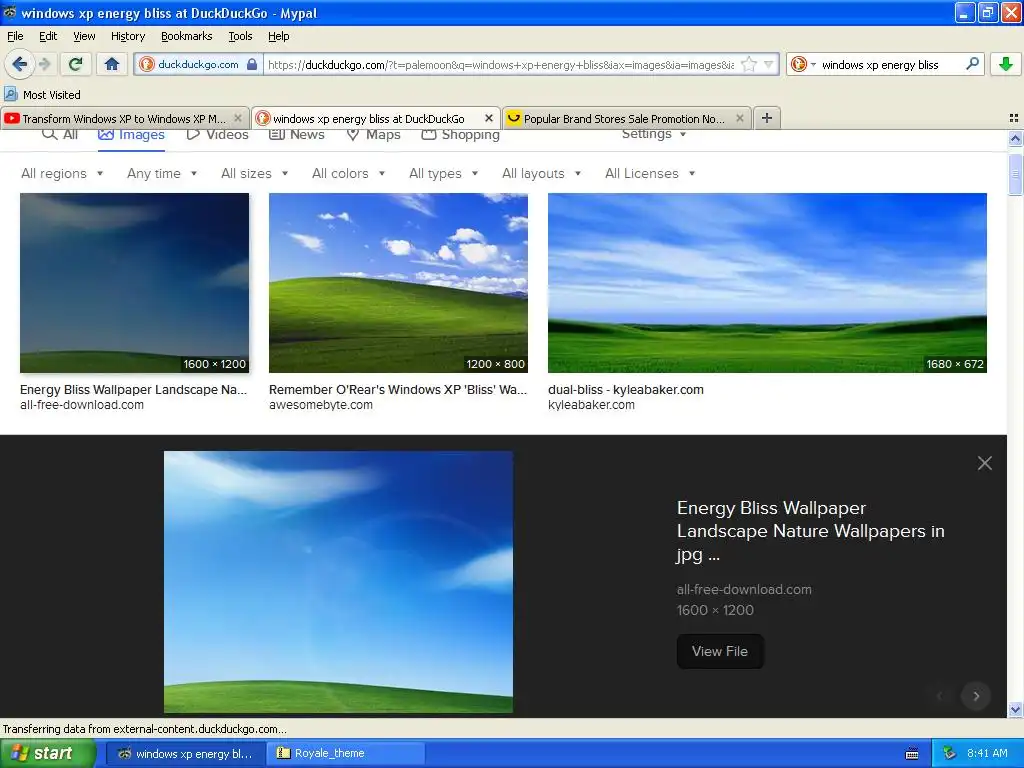This screenshot has height=768, width=1024.
Task: Switch to Transform Windows XP YouTube tab
Action: [x=124, y=118]
